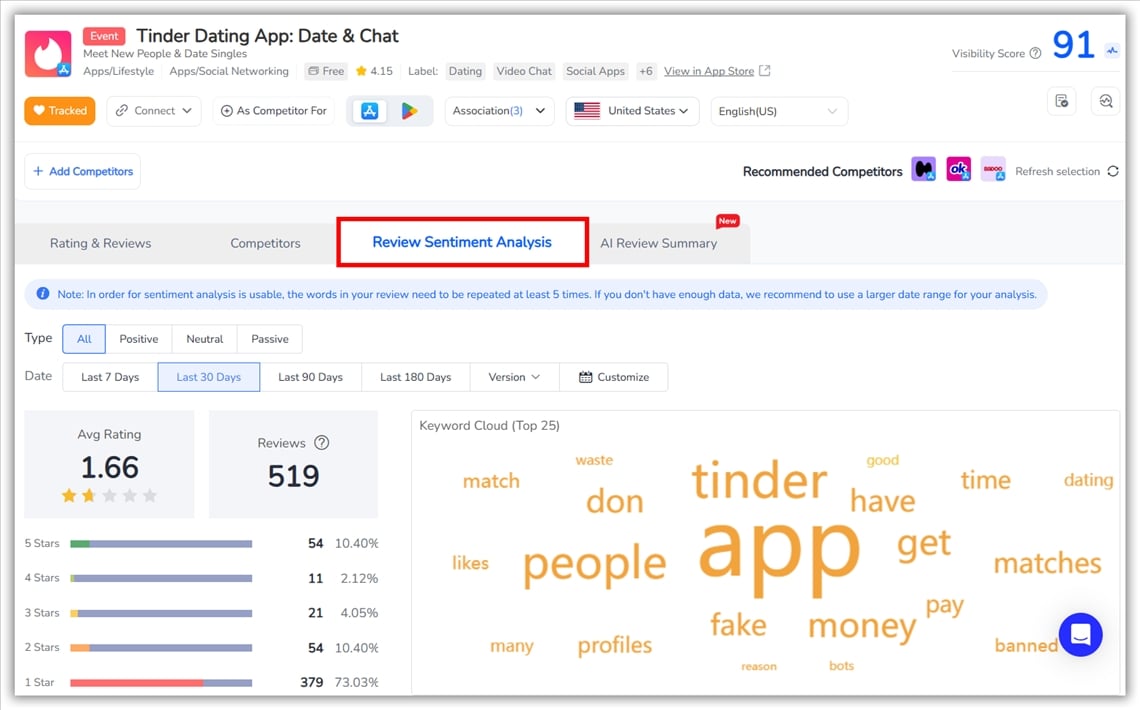Click the Visibility Score info icon
The width and height of the screenshot is (1140, 710).
(1035, 54)
